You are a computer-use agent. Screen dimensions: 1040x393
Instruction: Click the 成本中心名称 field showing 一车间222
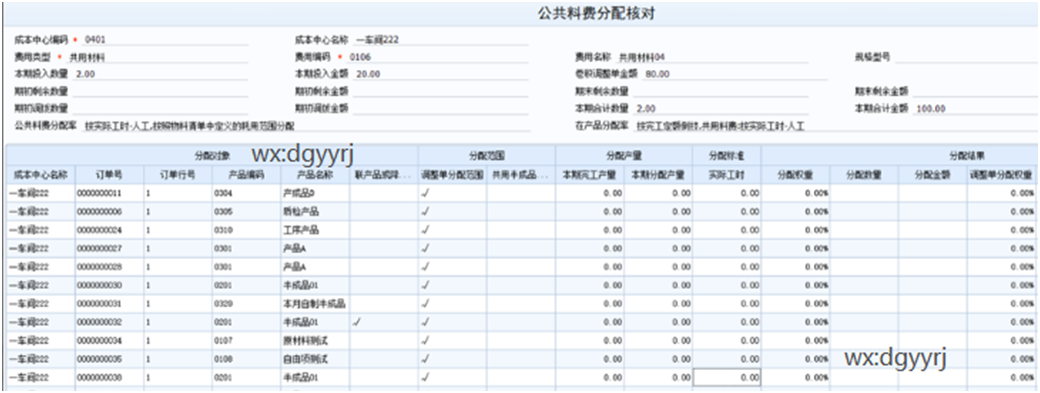(x=441, y=40)
